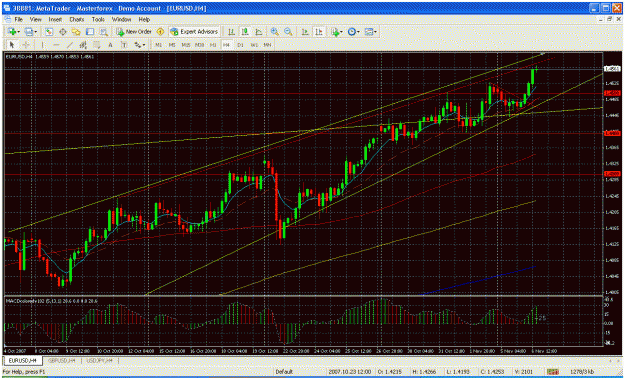Open the Strategy Tester icon
The height and width of the screenshot is (378, 625).
pyautogui.click(x=104, y=32)
